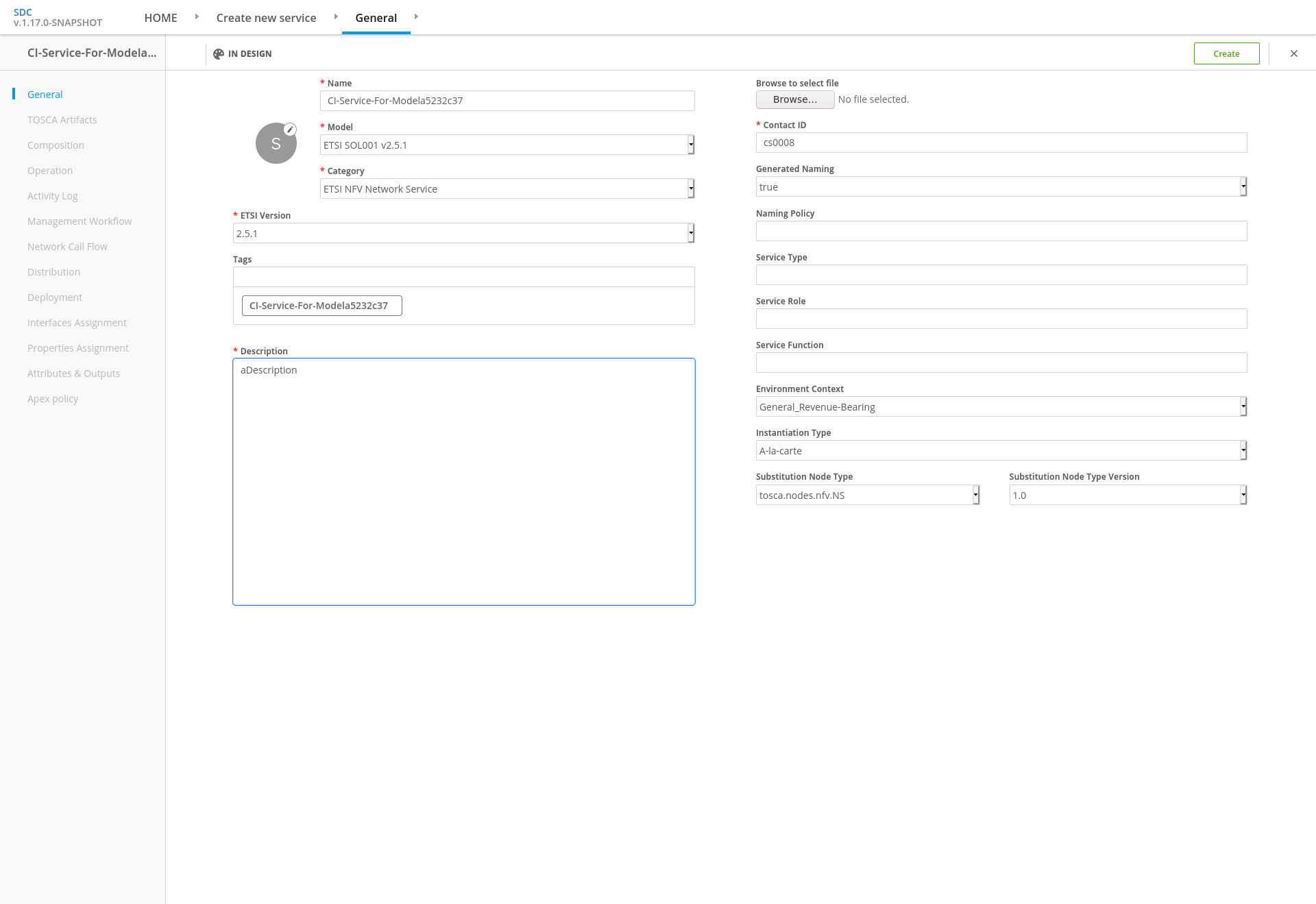This screenshot has width=1316, height=904.
Task: Open Operation section
Action: (50, 171)
